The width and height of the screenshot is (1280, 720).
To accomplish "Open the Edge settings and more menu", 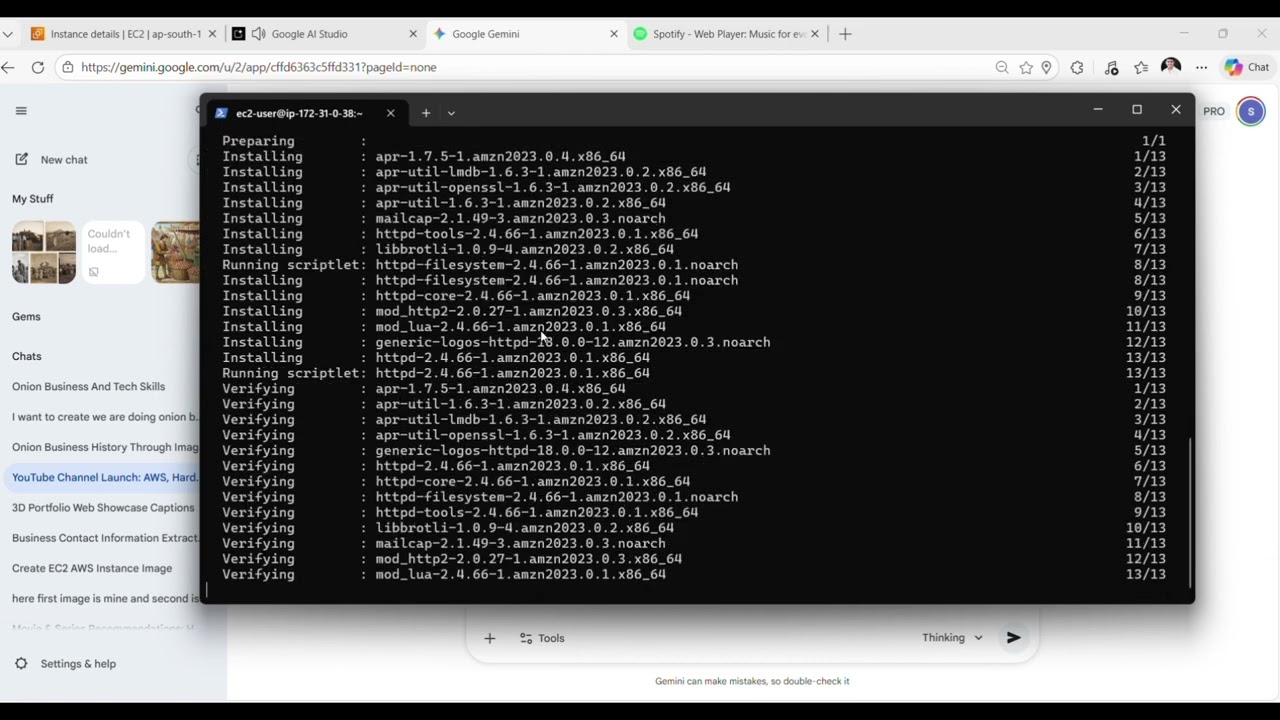I will (1201, 67).
